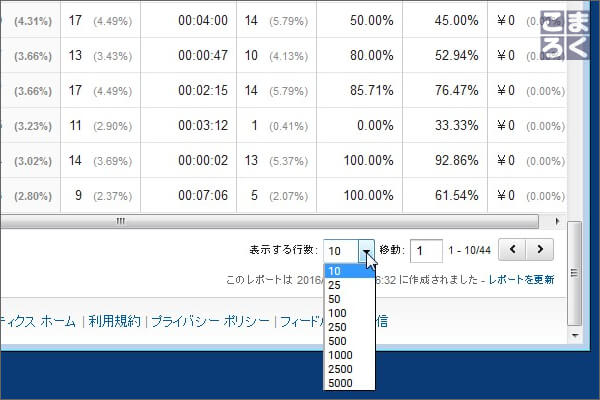Click the 00:00:02 duration cell
600x400 pixels.
pyautogui.click(x=203, y=160)
